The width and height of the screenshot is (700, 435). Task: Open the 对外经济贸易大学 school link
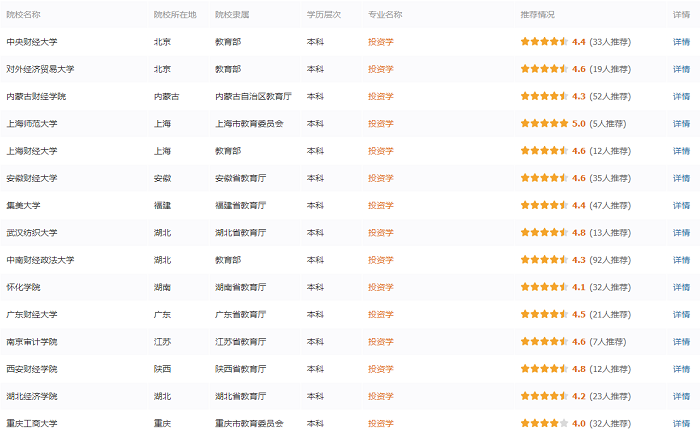click(40, 69)
